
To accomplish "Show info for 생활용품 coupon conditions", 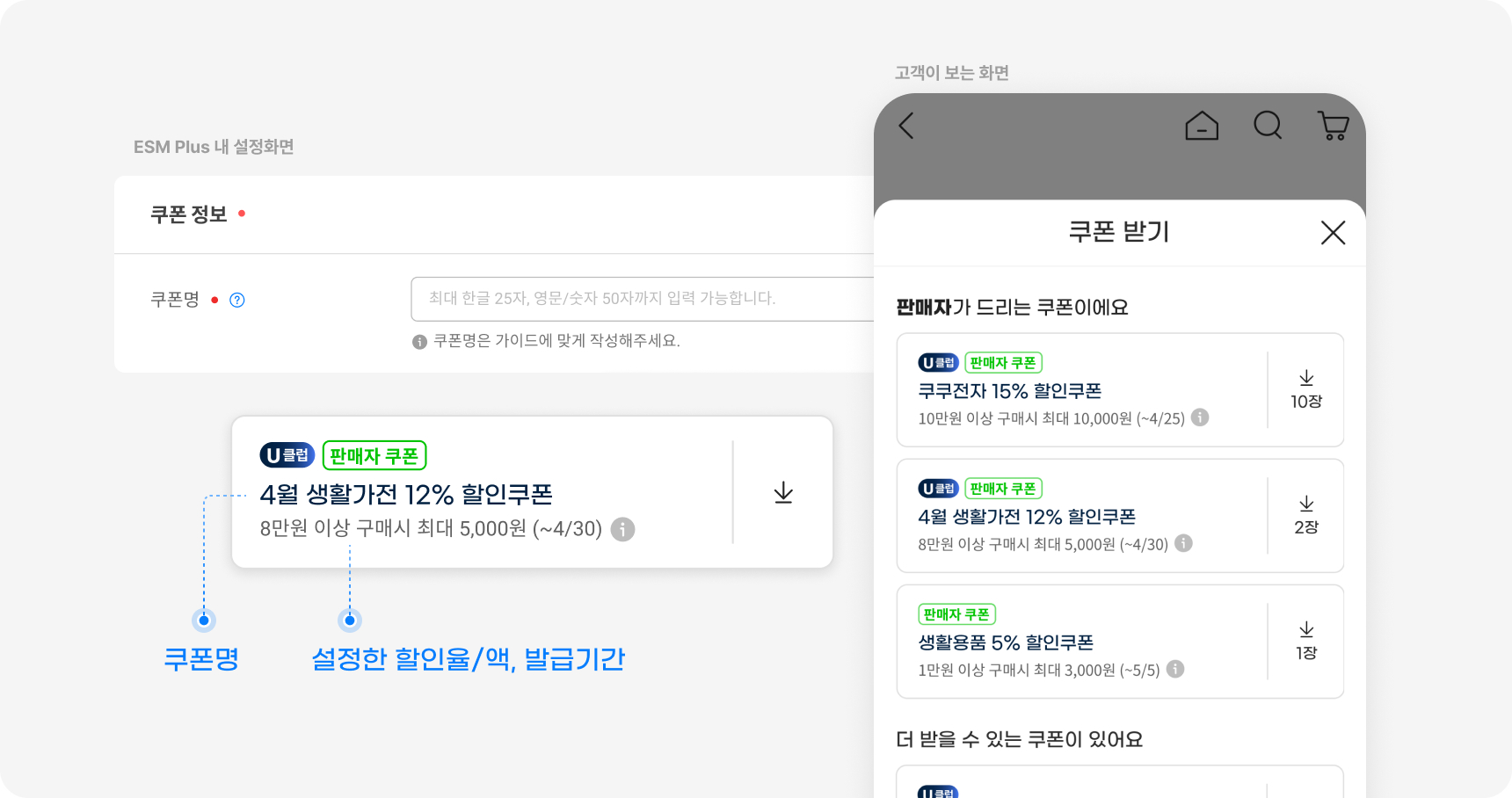I will tap(1175, 669).
